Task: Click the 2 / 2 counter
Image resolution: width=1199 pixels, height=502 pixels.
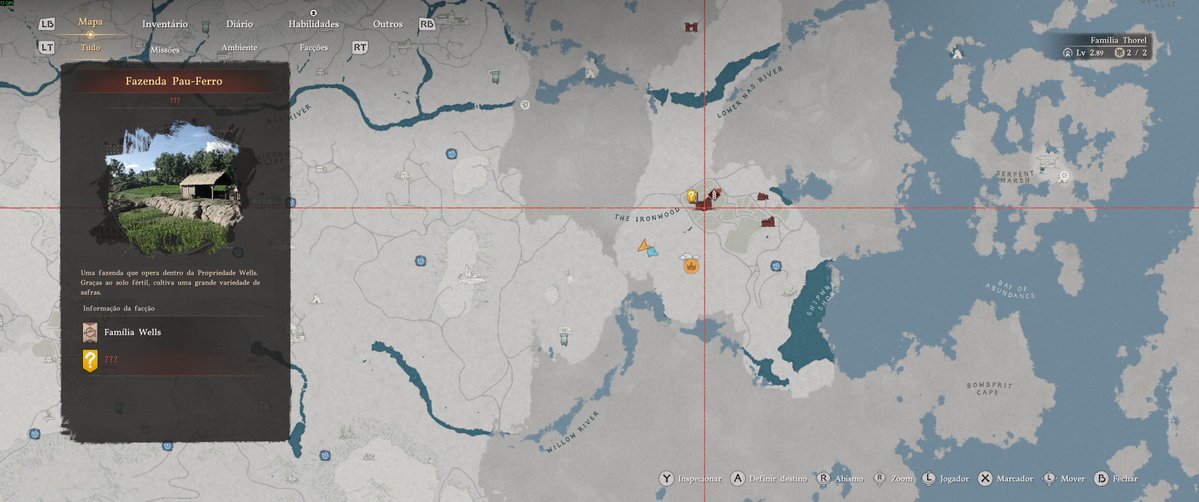Action: (1137, 53)
